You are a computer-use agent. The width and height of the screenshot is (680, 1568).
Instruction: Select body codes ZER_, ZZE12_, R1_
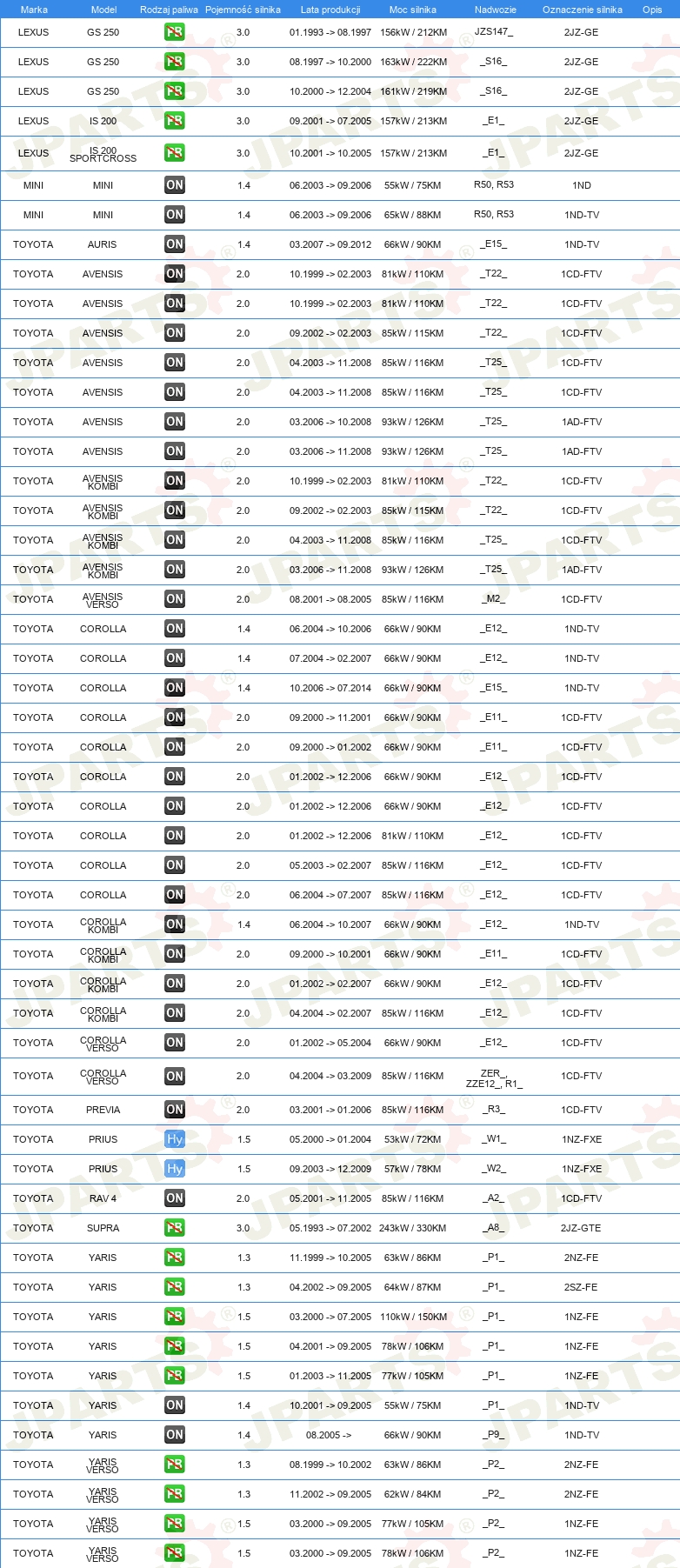click(494, 1078)
